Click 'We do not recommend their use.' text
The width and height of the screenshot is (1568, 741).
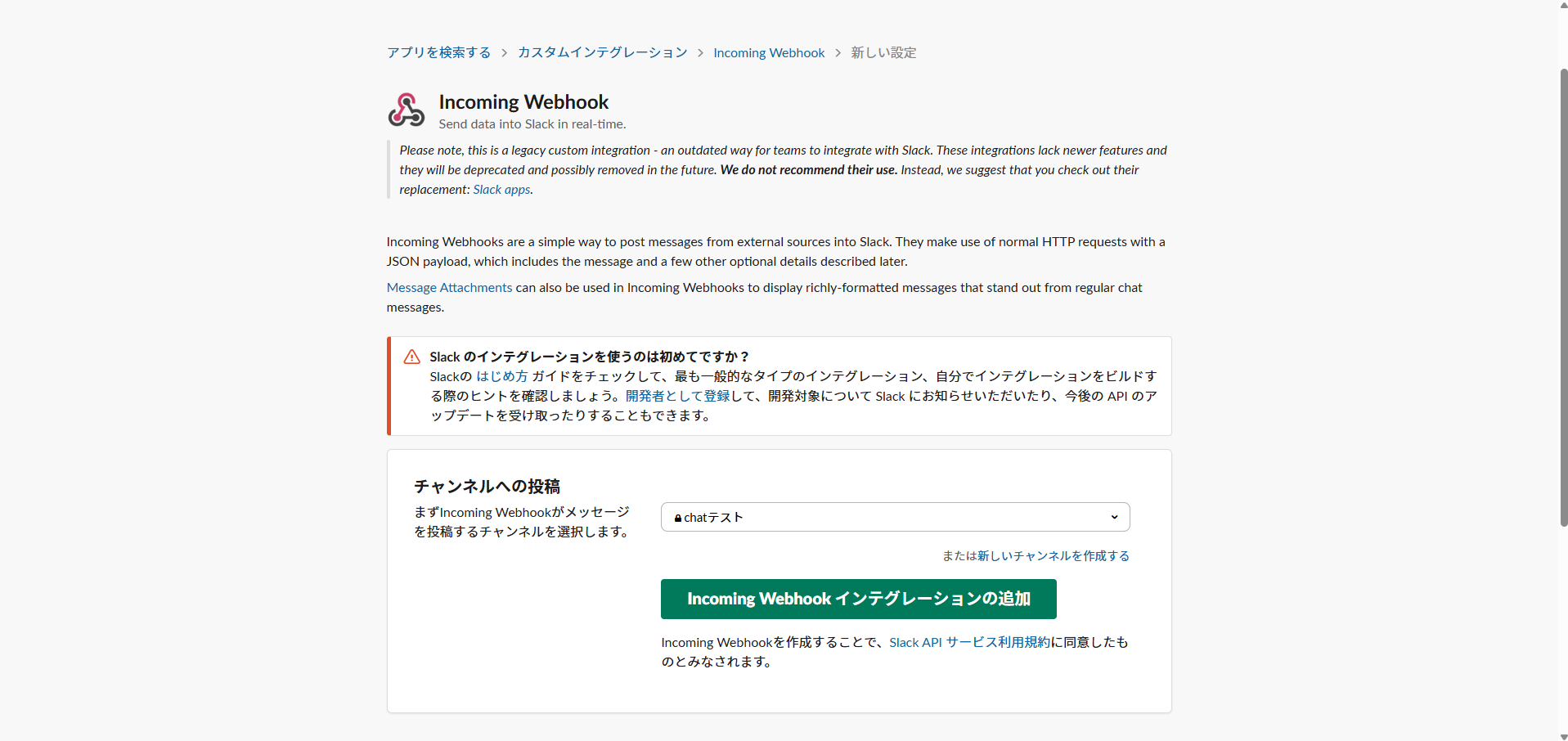pos(808,169)
